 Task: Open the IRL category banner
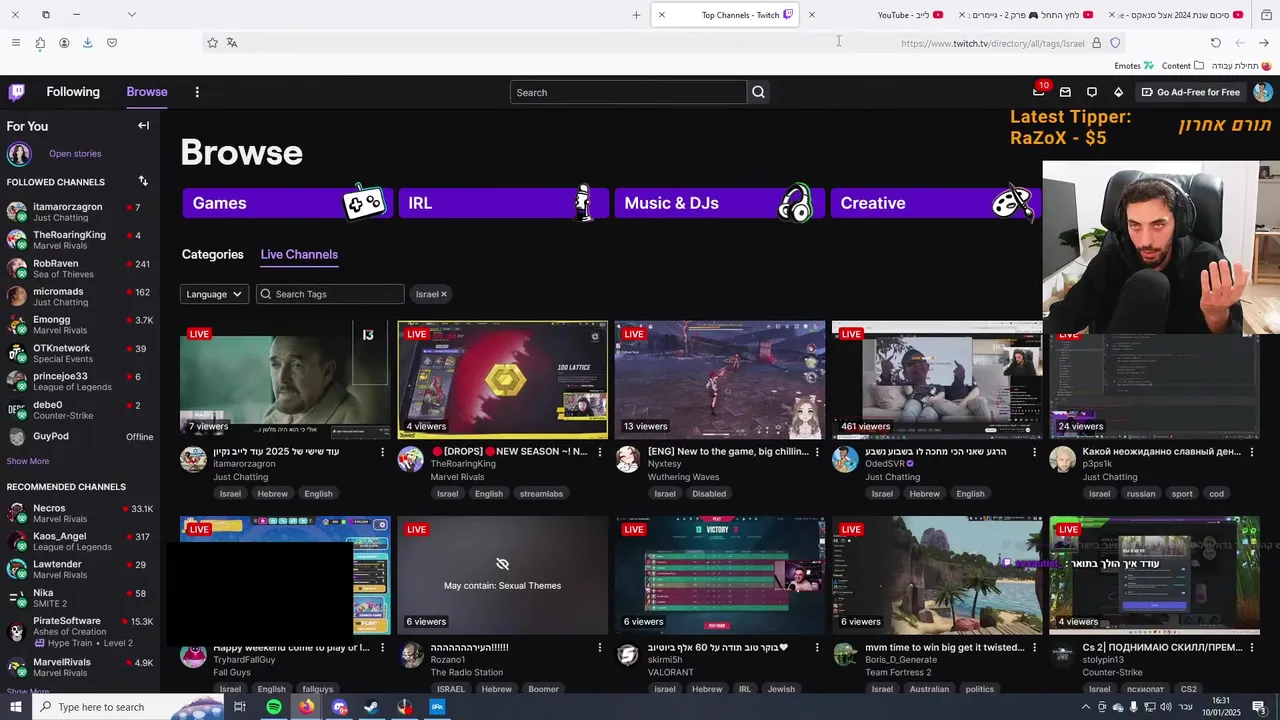coord(504,203)
